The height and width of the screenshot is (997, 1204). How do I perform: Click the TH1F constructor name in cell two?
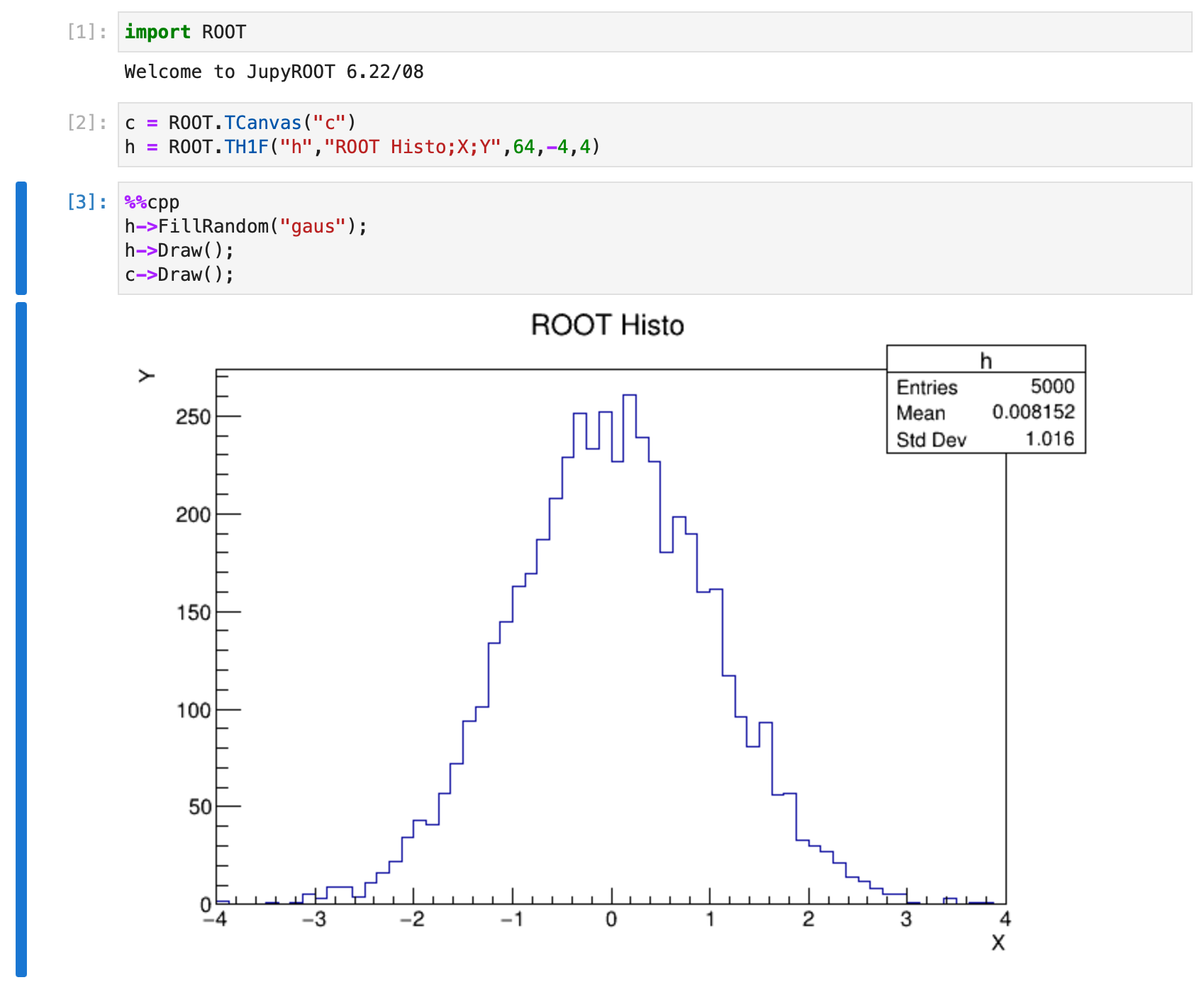[246, 147]
